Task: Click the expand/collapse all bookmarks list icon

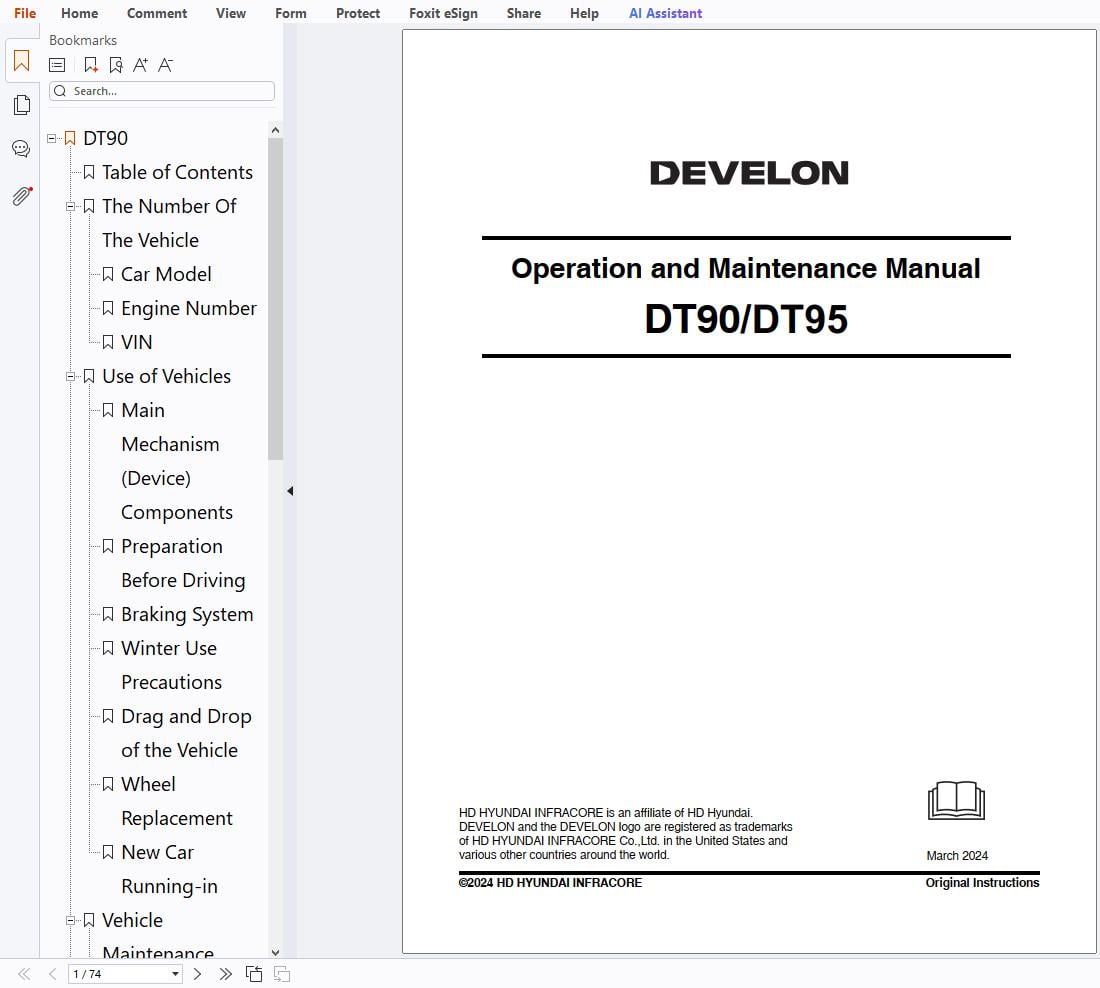Action: tap(57, 65)
